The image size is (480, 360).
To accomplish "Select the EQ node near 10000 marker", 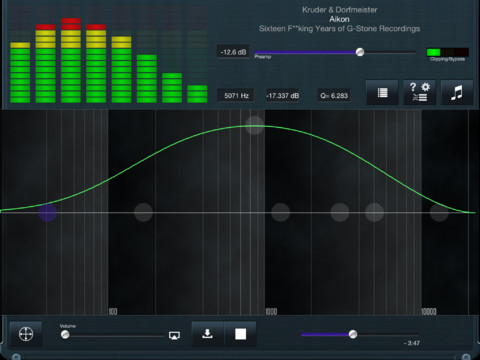I will 439,212.
